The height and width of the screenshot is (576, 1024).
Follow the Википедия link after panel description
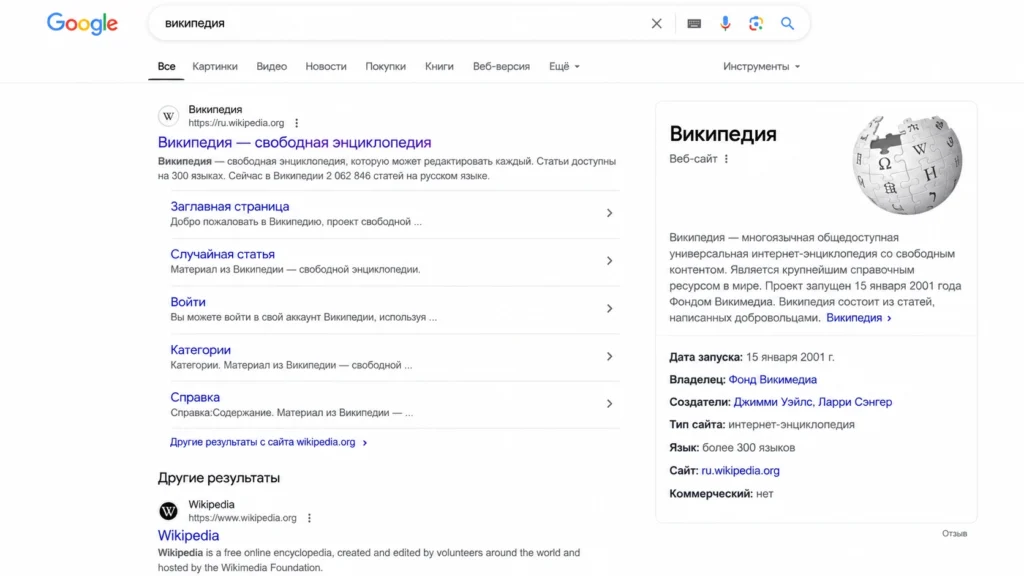point(858,318)
